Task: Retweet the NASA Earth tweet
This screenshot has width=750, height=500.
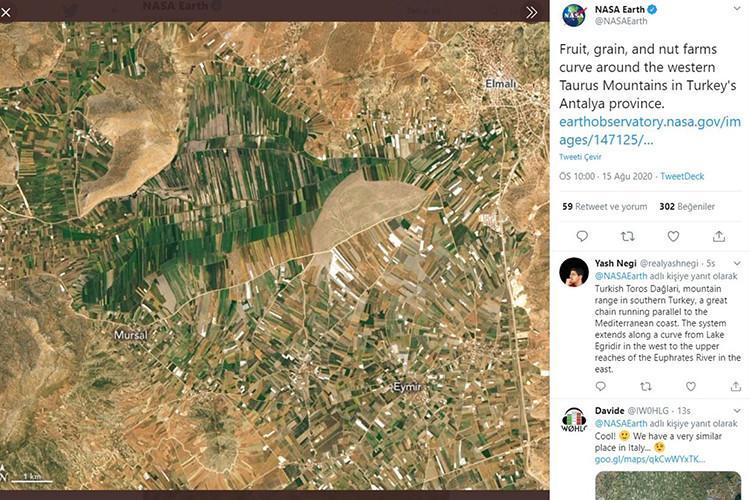Action: [x=628, y=236]
